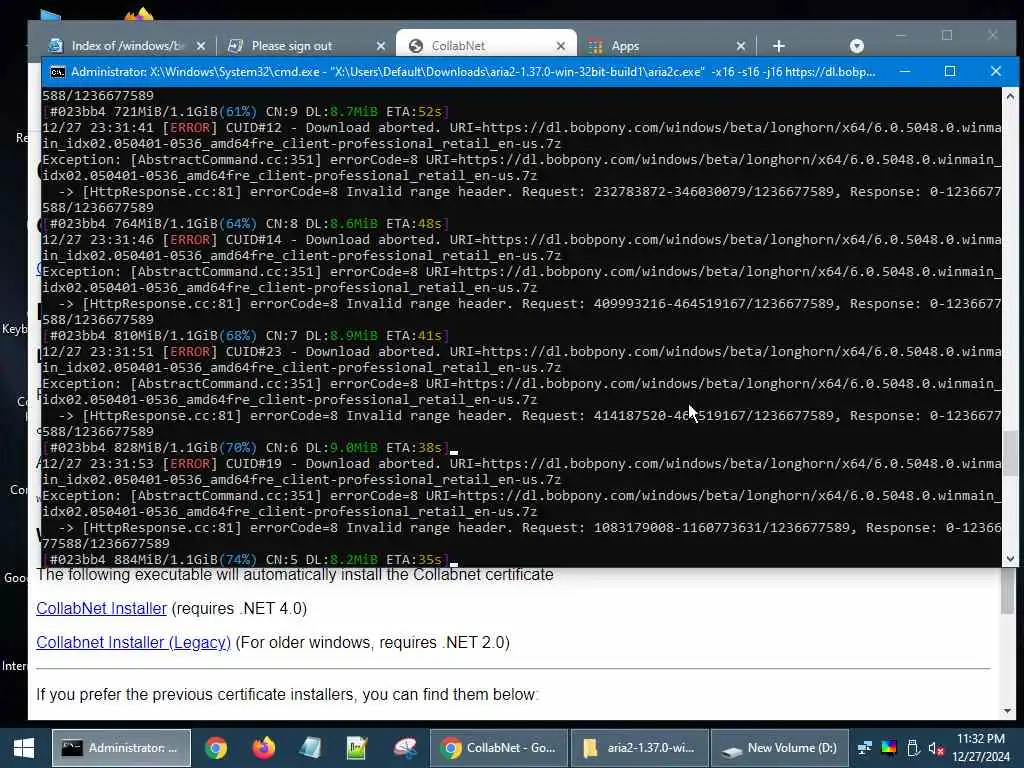Maximize the cmd.exe window

(950, 71)
